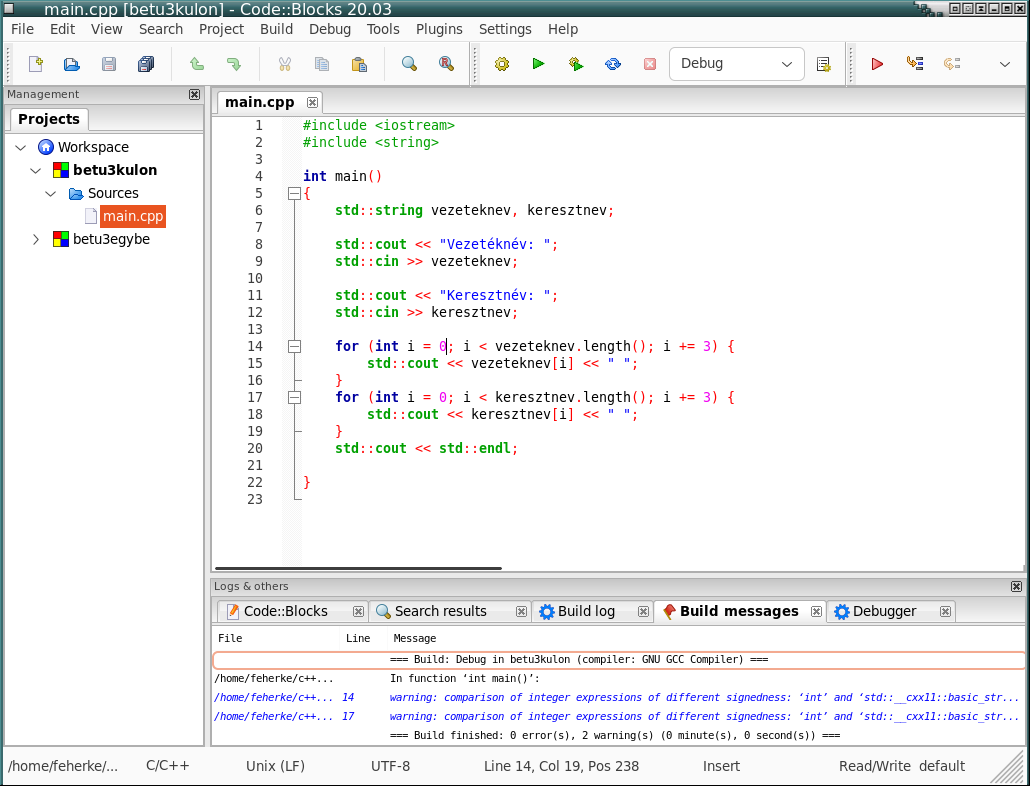
Task: Close the Build messages tab
Action: coord(816,611)
